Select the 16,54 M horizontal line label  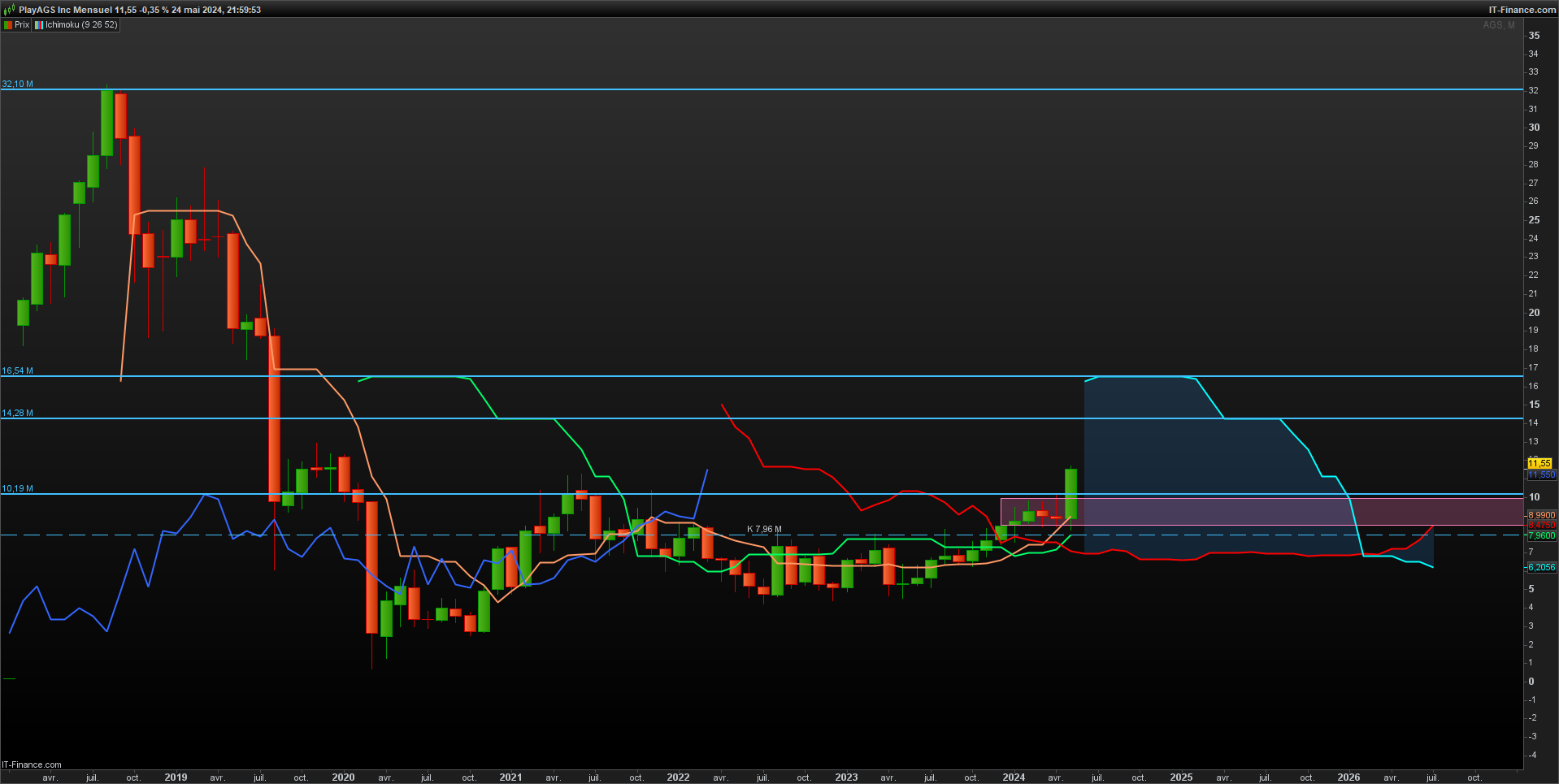18,371
